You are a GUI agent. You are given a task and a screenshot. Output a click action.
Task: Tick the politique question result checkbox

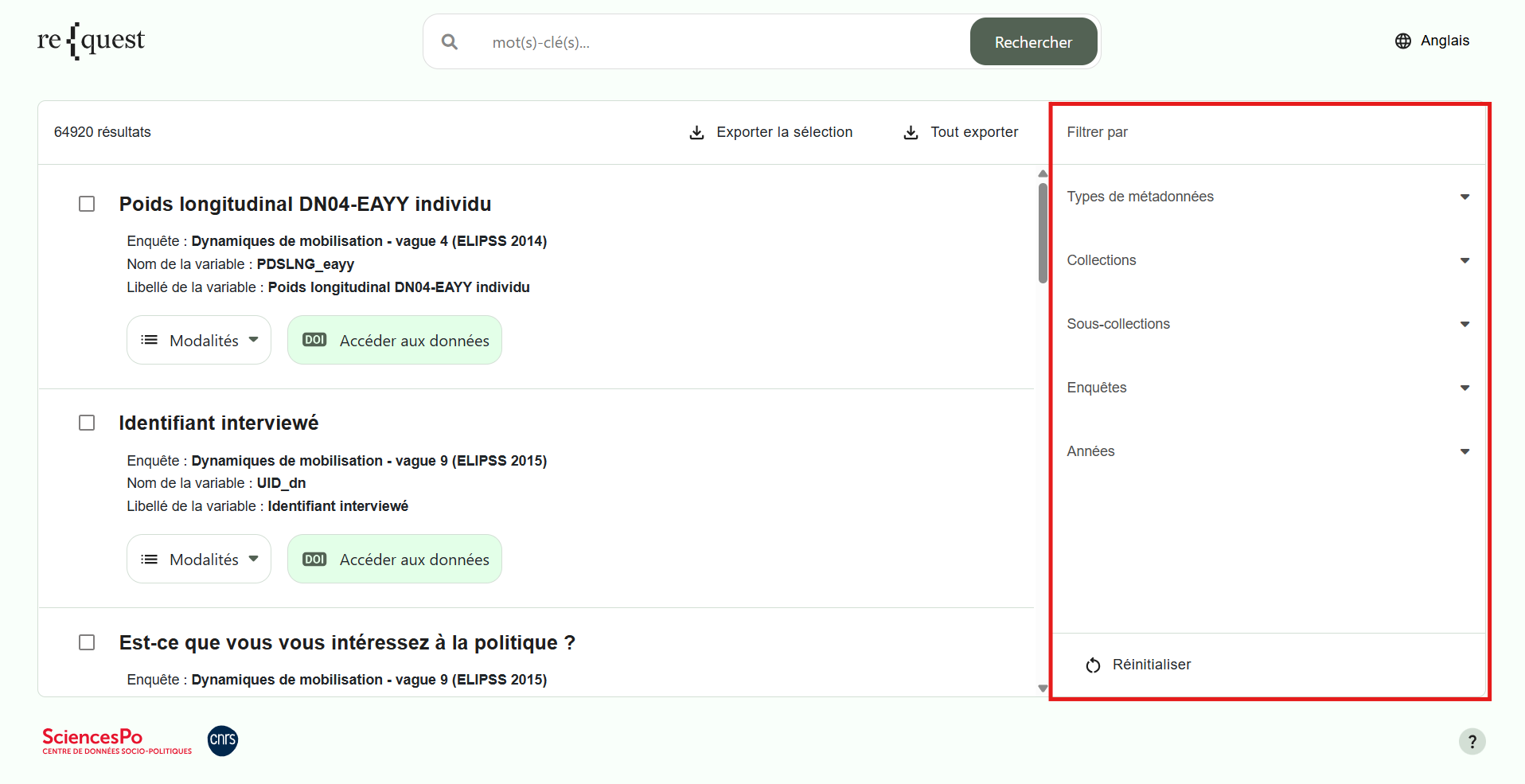[87, 642]
